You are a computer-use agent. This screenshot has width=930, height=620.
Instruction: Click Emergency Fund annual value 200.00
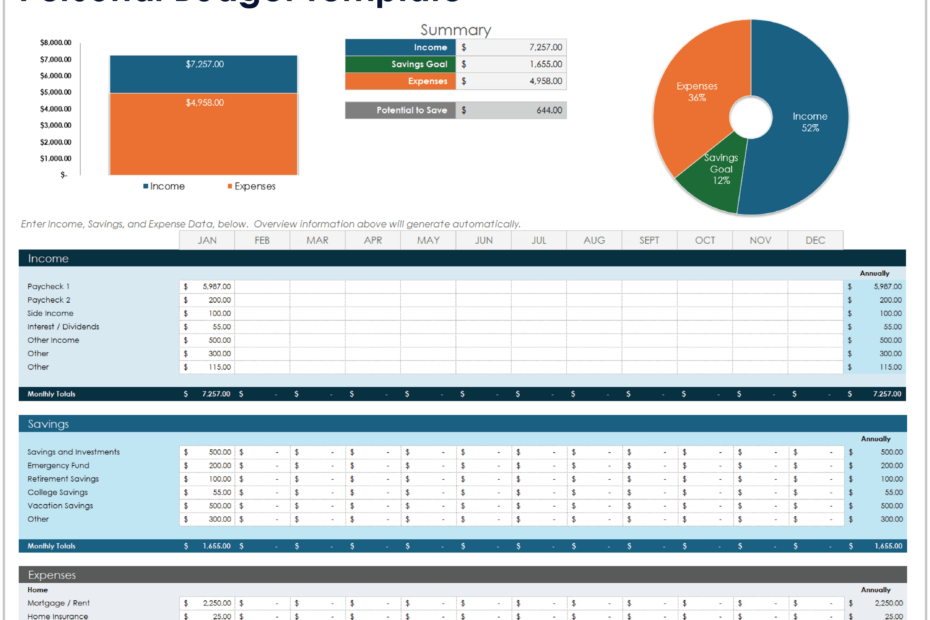(875, 466)
